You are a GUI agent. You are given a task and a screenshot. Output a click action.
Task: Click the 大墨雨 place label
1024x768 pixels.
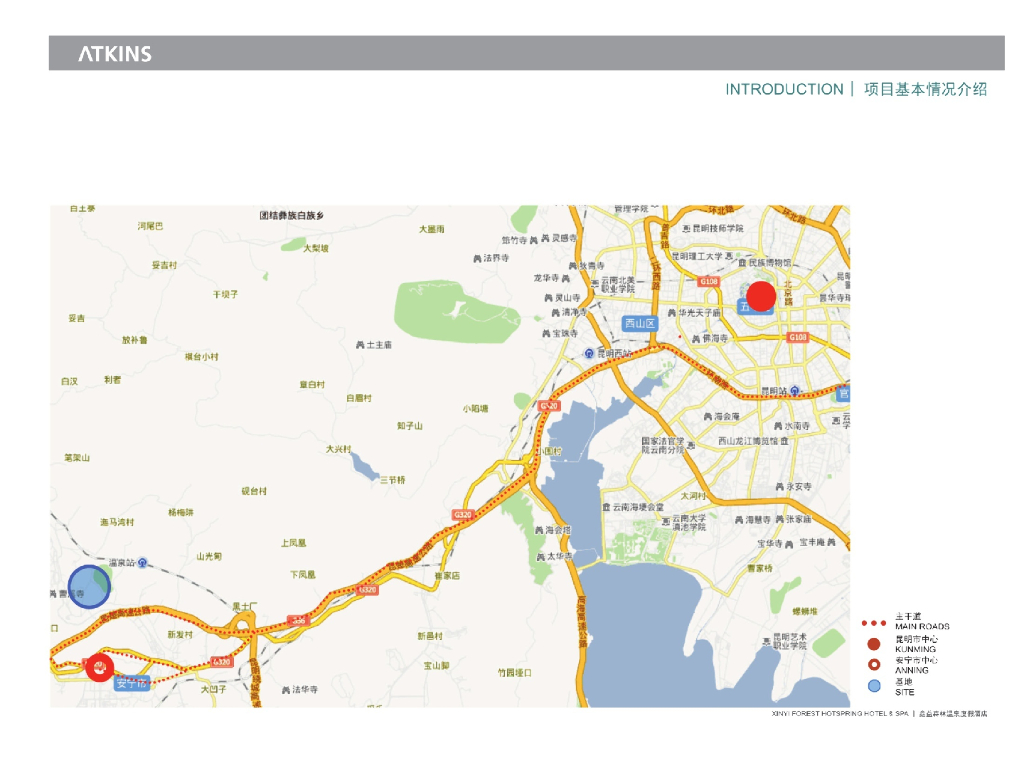pos(432,229)
